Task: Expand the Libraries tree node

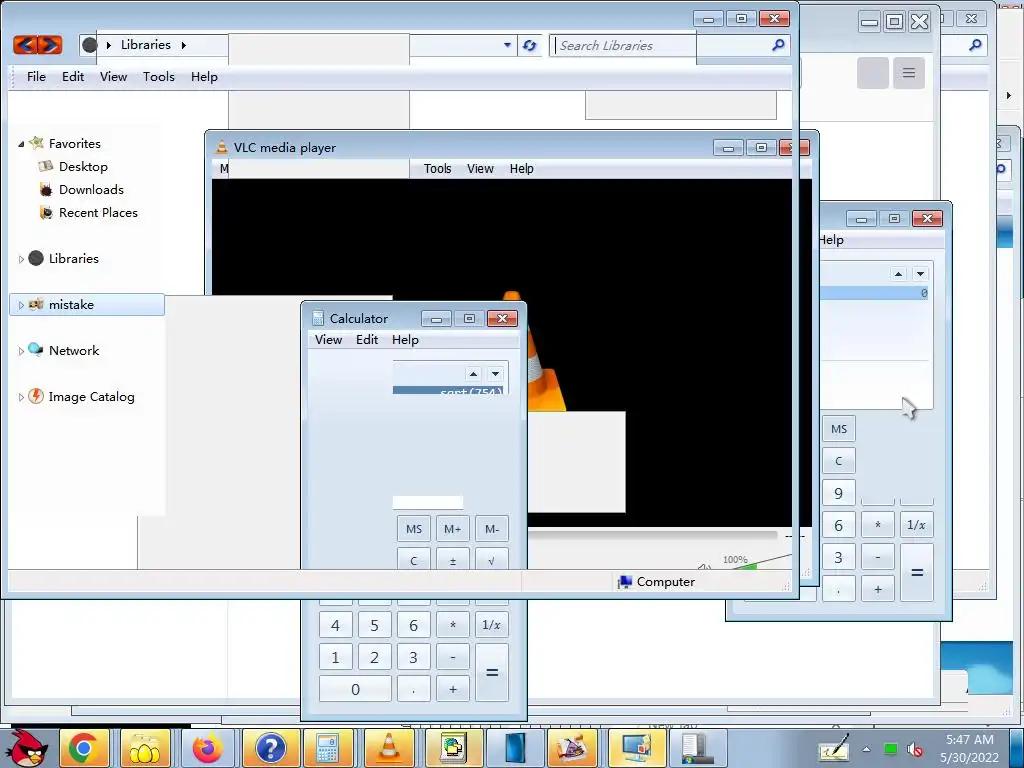Action: [21, 259]
